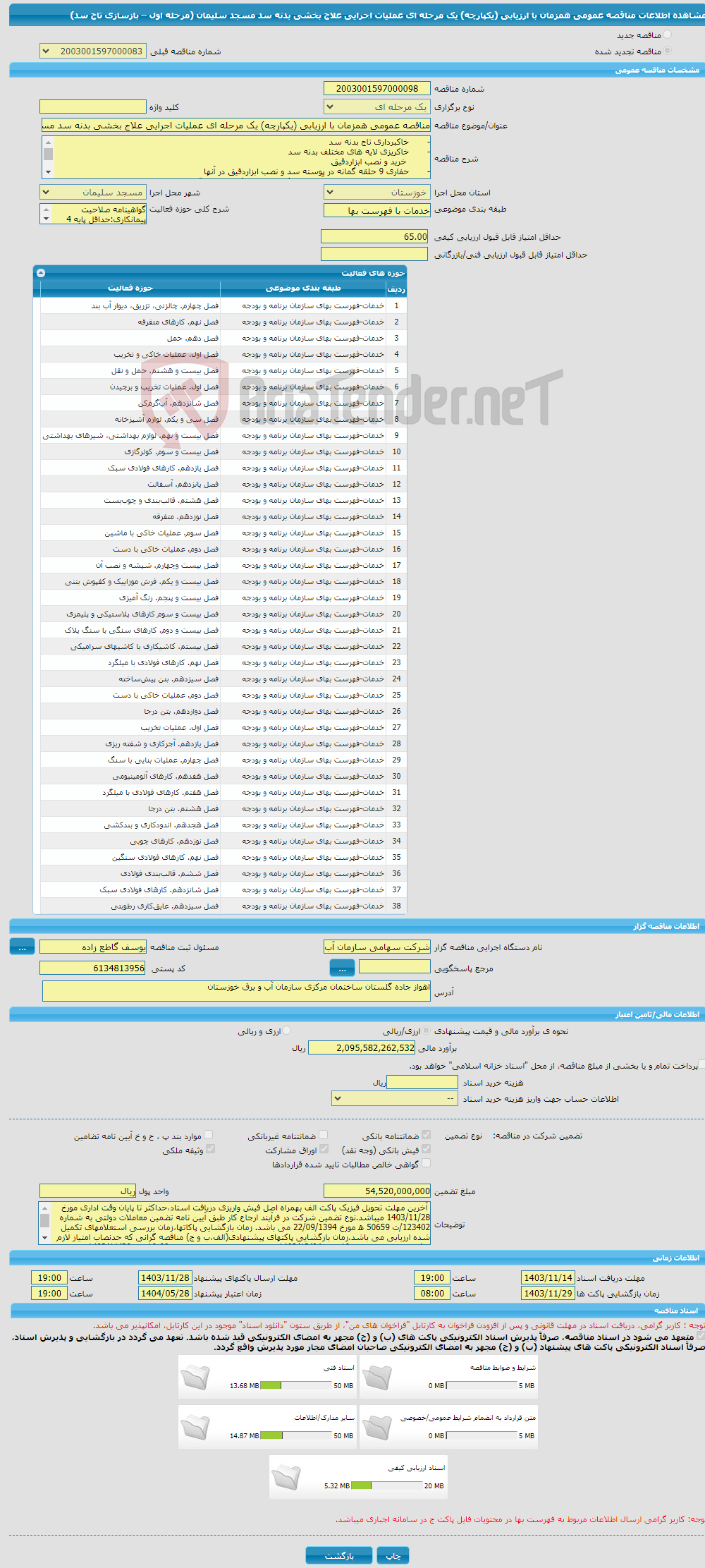Screen dimensions: 705x1568
Task: Open the متن قرارداد folder icon
Action: click(376, 1427)
